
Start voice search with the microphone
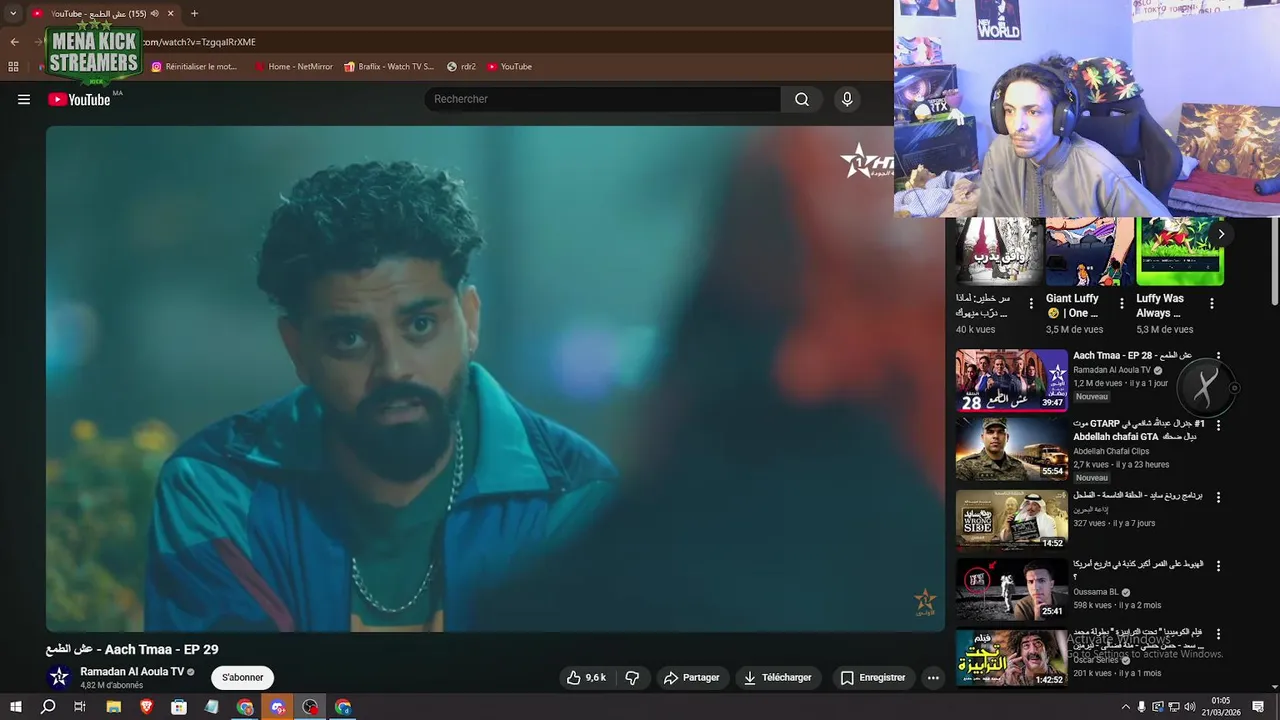tap(847, 99)
